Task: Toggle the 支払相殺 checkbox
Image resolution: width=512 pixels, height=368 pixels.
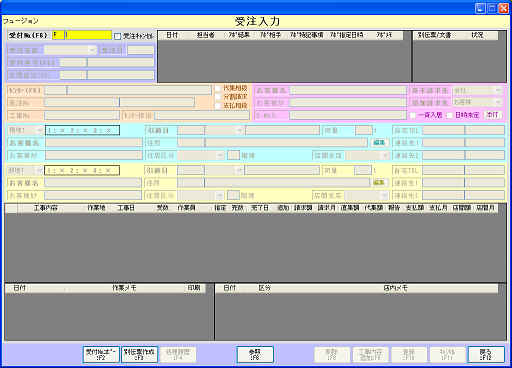Action: pyautogui.click(x=218, y=105)
